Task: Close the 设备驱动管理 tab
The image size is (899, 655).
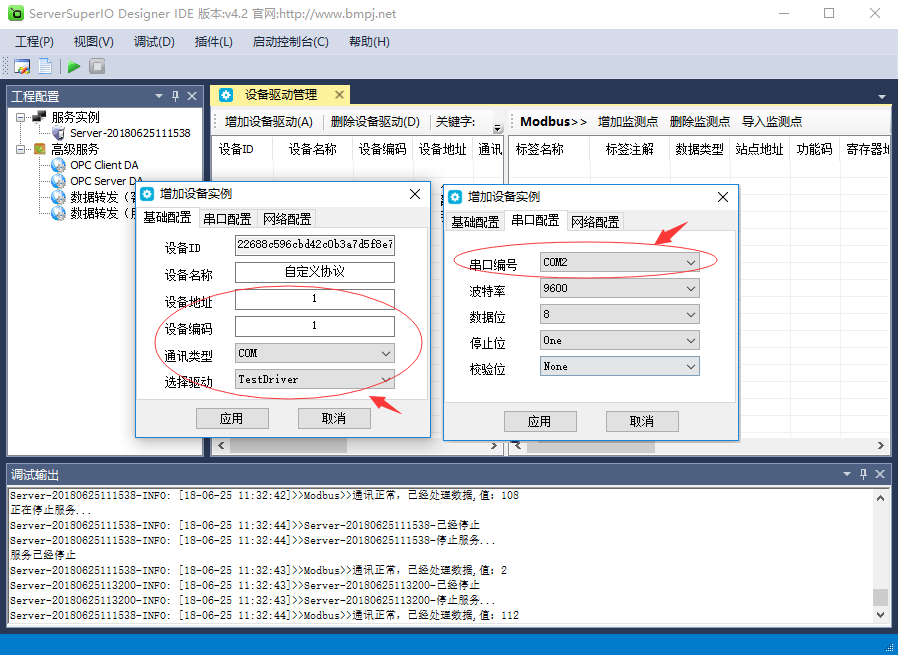Action: coord(339,95)
